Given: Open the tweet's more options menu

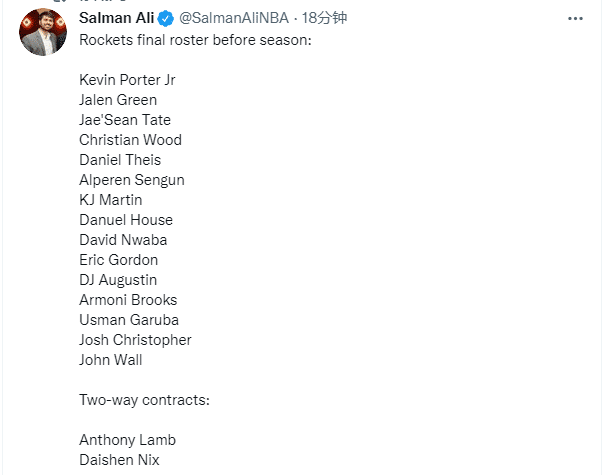Looking at the screenshot, I should click(x=575, y=19).
